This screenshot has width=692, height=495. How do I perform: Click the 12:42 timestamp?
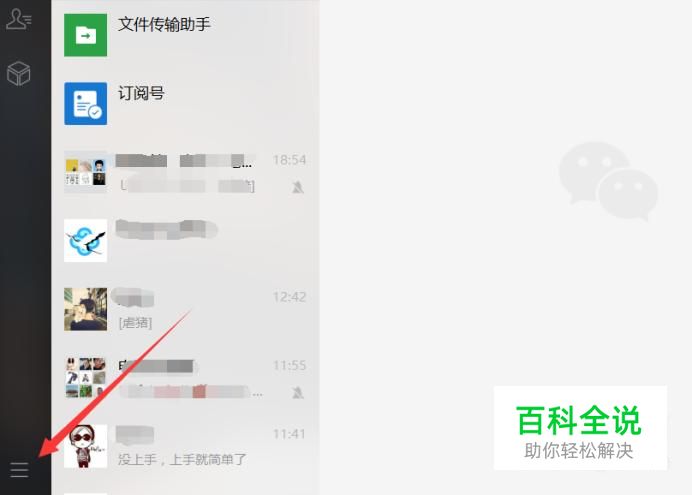click(290, 297)
